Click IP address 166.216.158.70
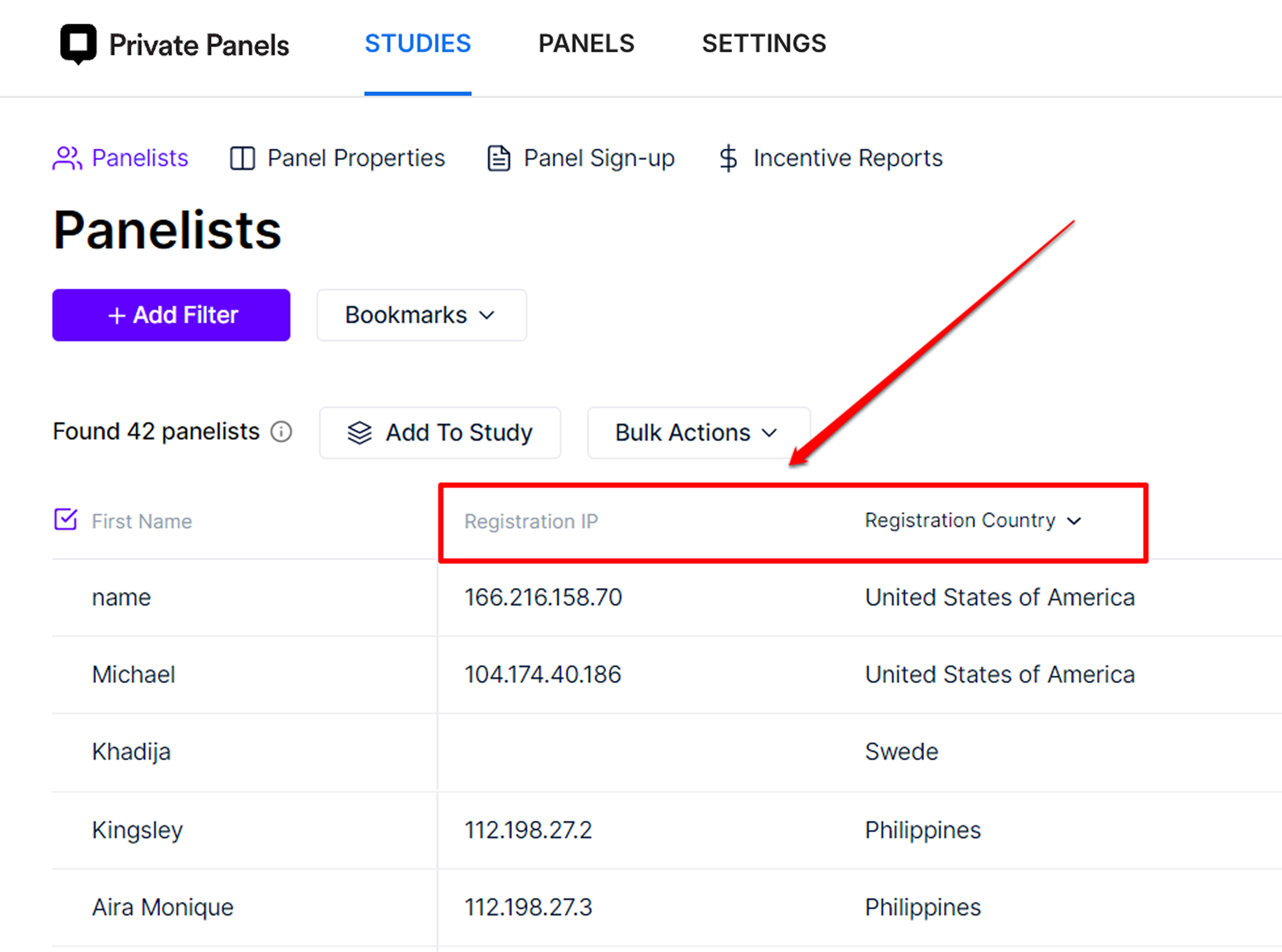 coord(543,598)
